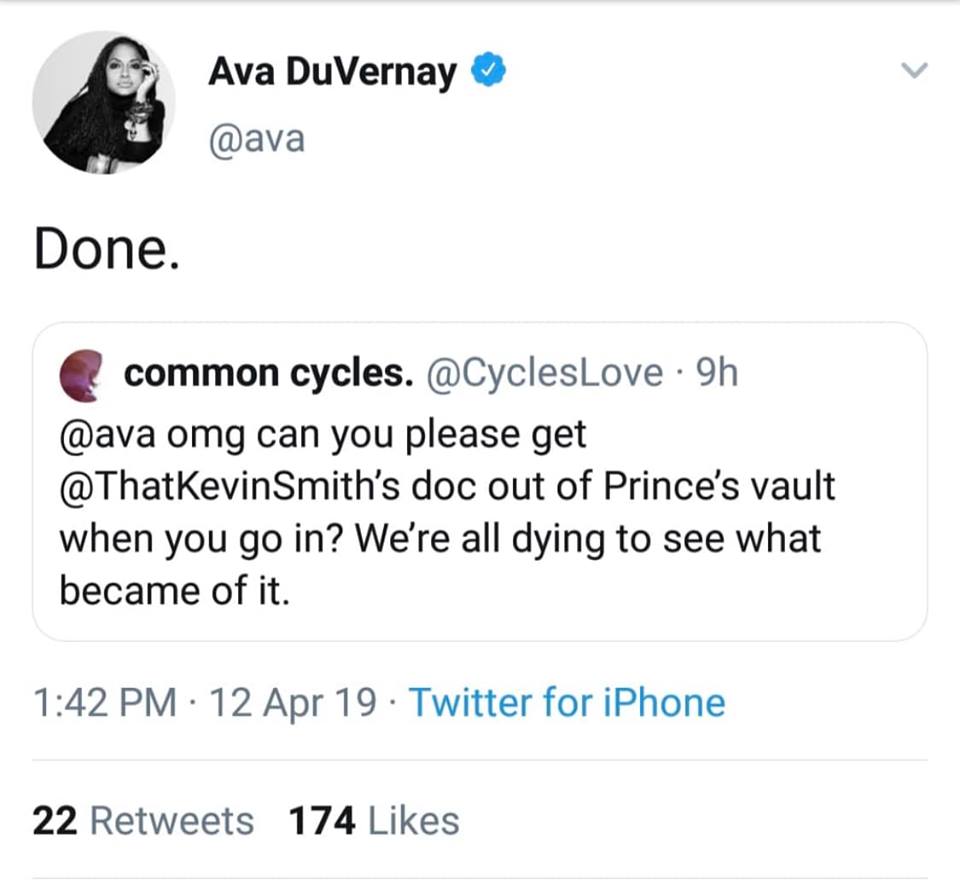
Task: Show the 22 Retweets list
Action: 143,821
